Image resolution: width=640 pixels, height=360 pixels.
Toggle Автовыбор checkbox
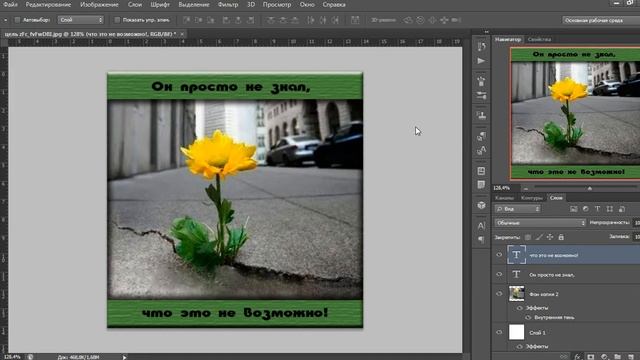tap(17, 20)
